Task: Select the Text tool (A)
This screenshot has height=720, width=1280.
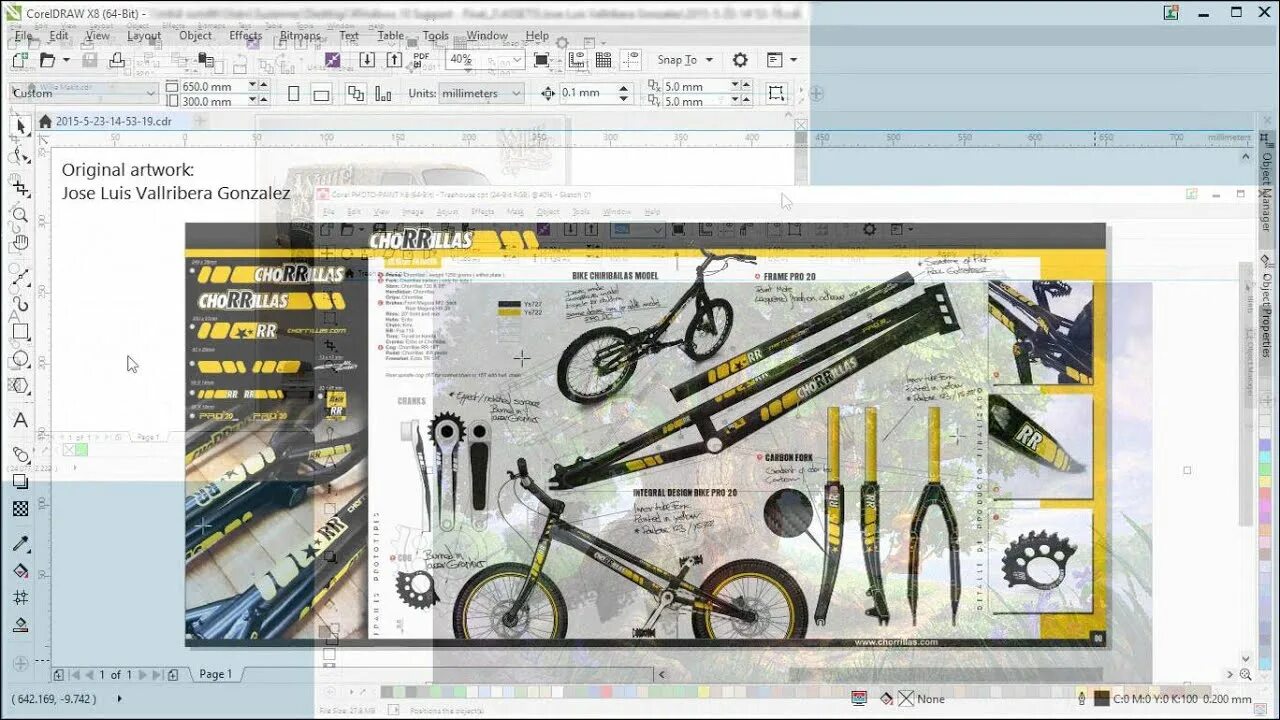Action: 20,421
